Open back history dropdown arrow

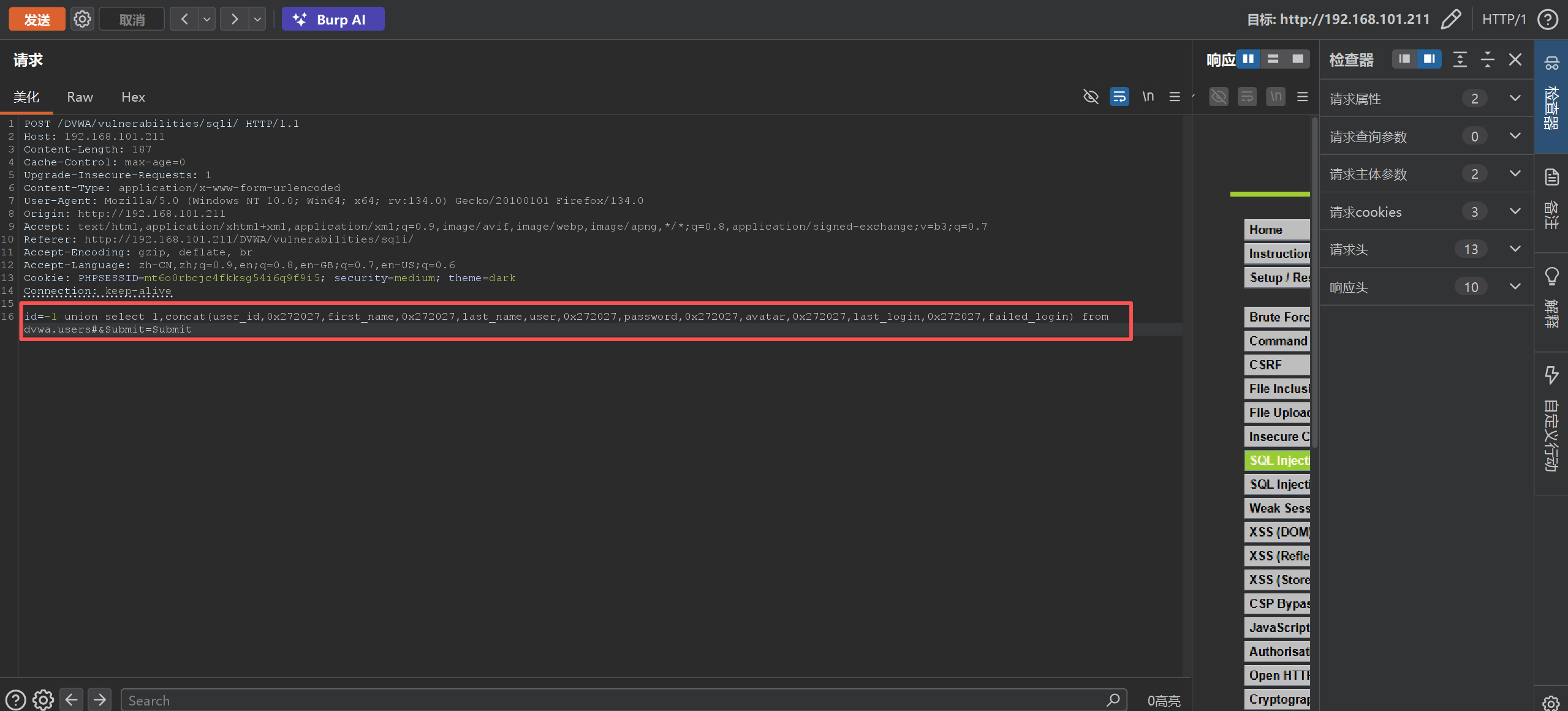pos(207,19)
